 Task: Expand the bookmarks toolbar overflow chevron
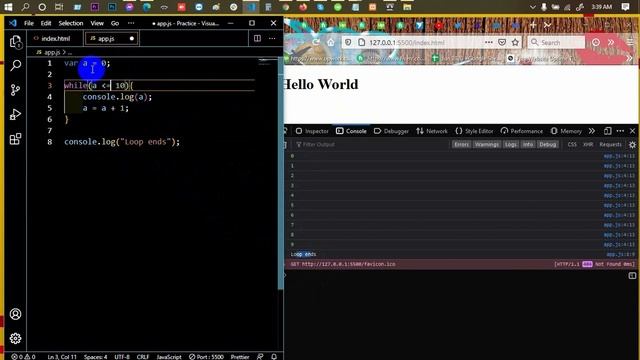[x=629, y=58]
